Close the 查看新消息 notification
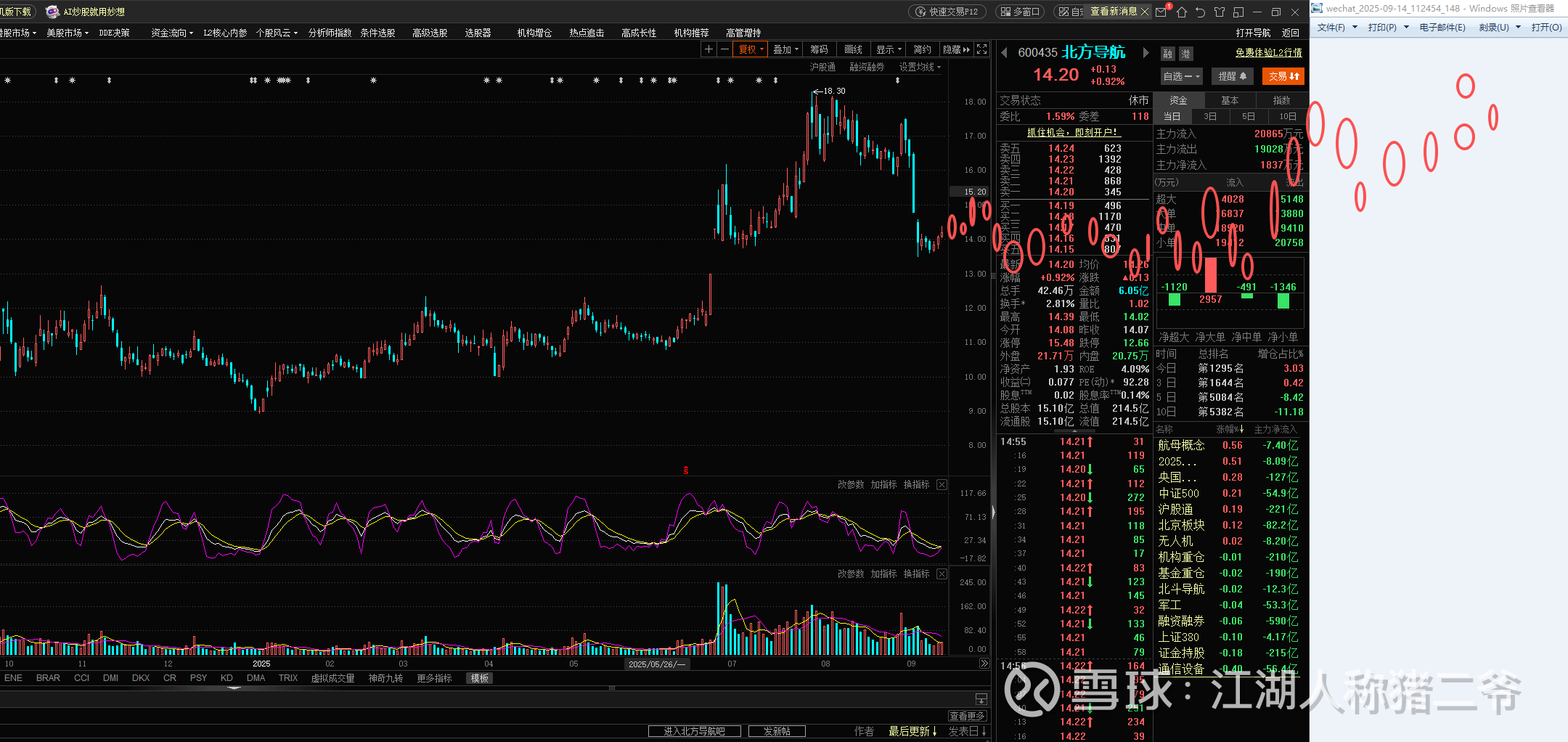 [1145, 12]
